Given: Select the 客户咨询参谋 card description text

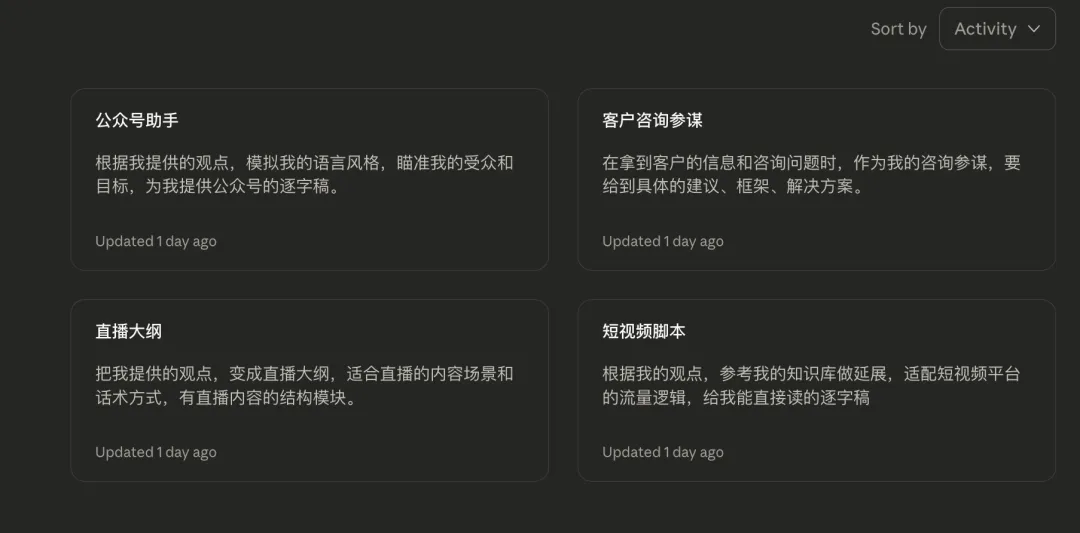Looking at the screenshot, I should pos(811,175).
